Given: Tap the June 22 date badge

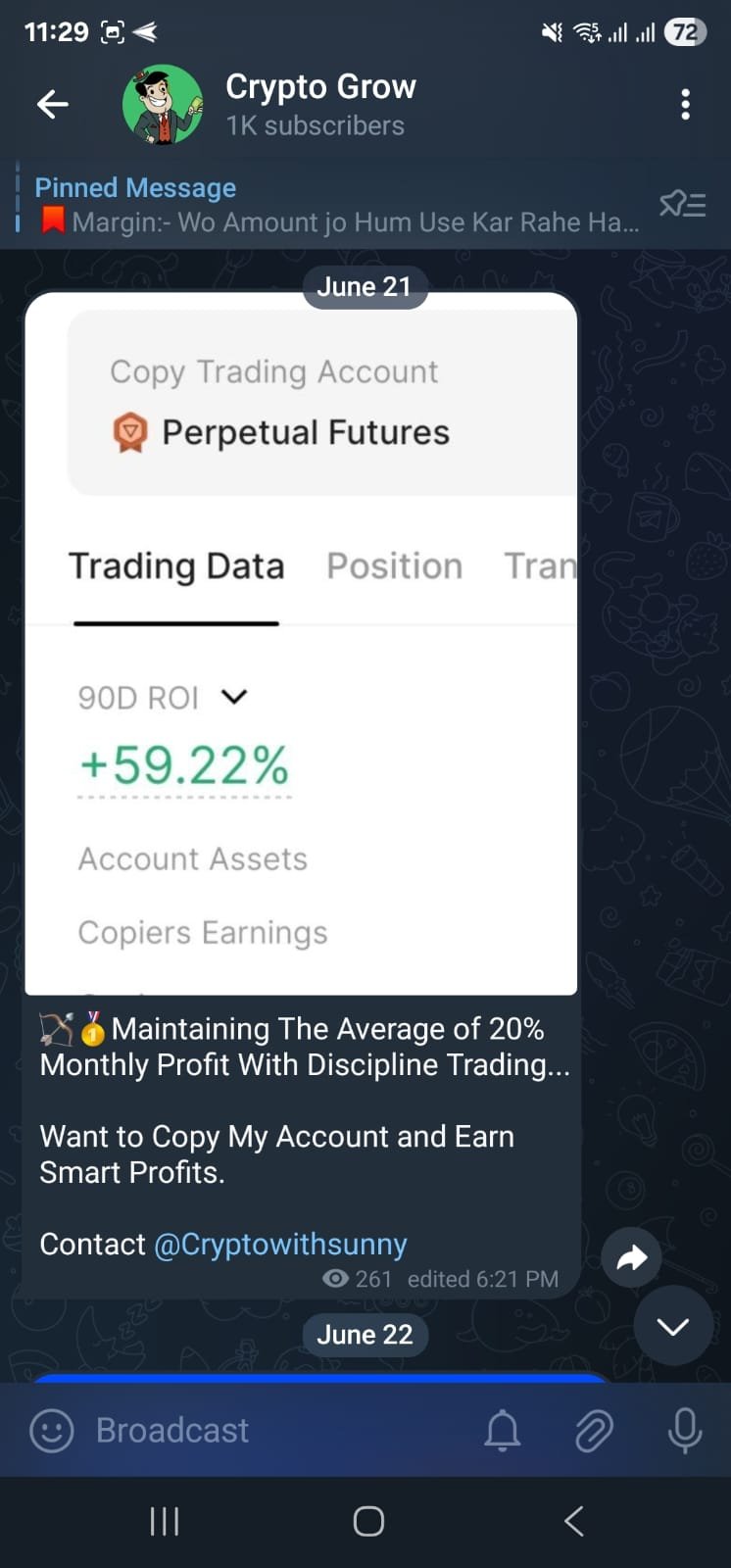Looking at the screenshot, I should pyautogui.click(x=365, y=1335).
